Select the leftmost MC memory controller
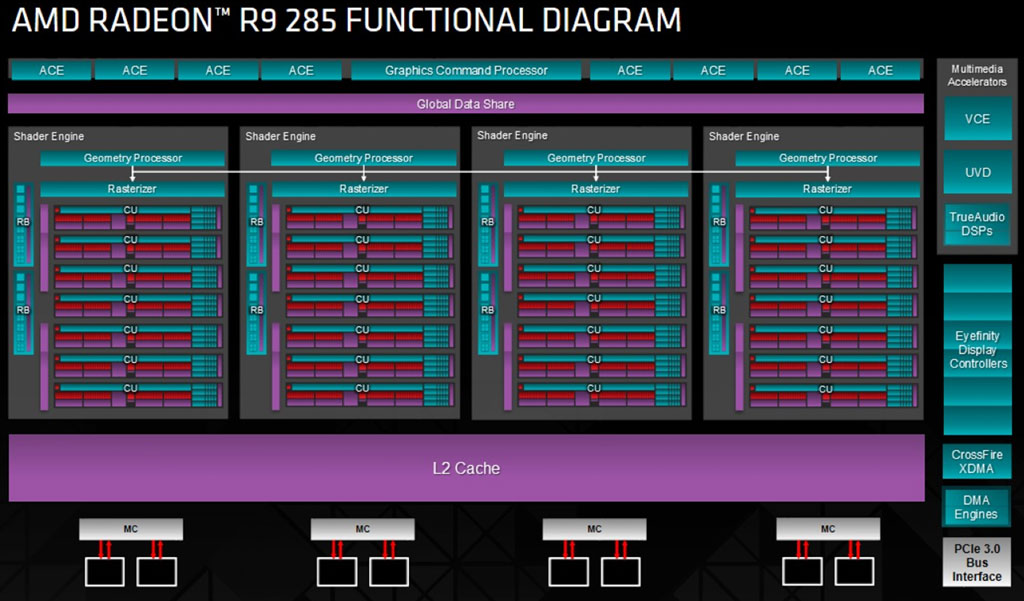The width and height of the screenshot is (1024, 601). click(x=131, y=529)
